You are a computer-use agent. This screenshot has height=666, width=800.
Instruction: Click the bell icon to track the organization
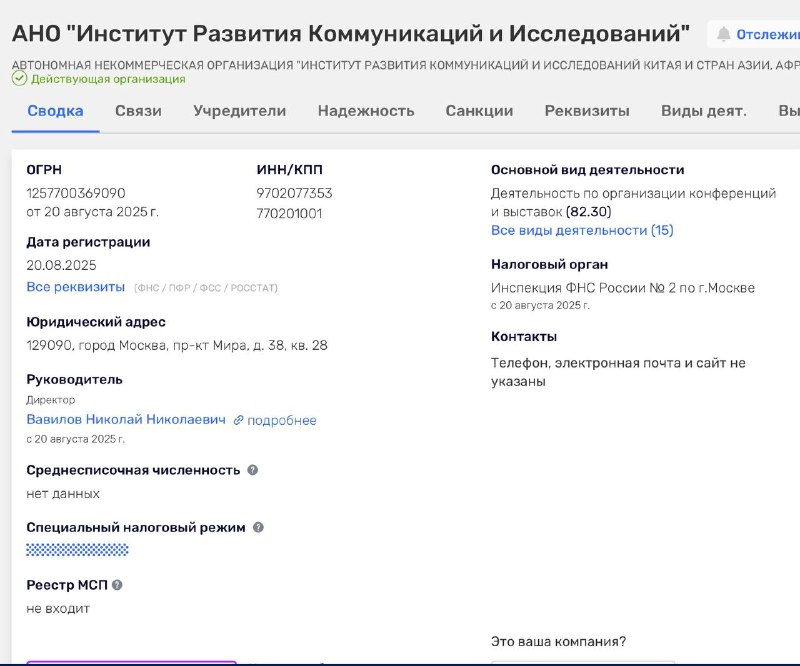click(x=723, y=34)
